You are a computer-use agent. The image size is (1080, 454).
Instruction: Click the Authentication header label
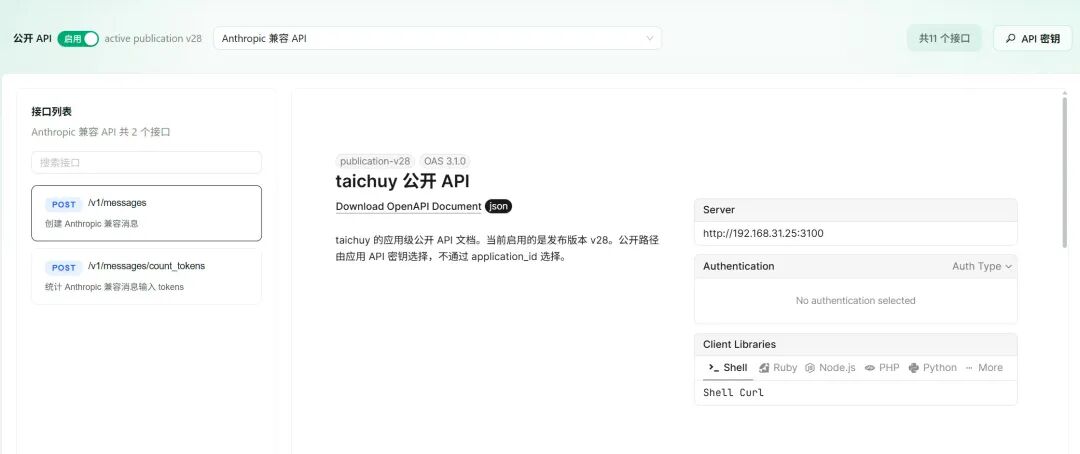click(x=738, y=267)
